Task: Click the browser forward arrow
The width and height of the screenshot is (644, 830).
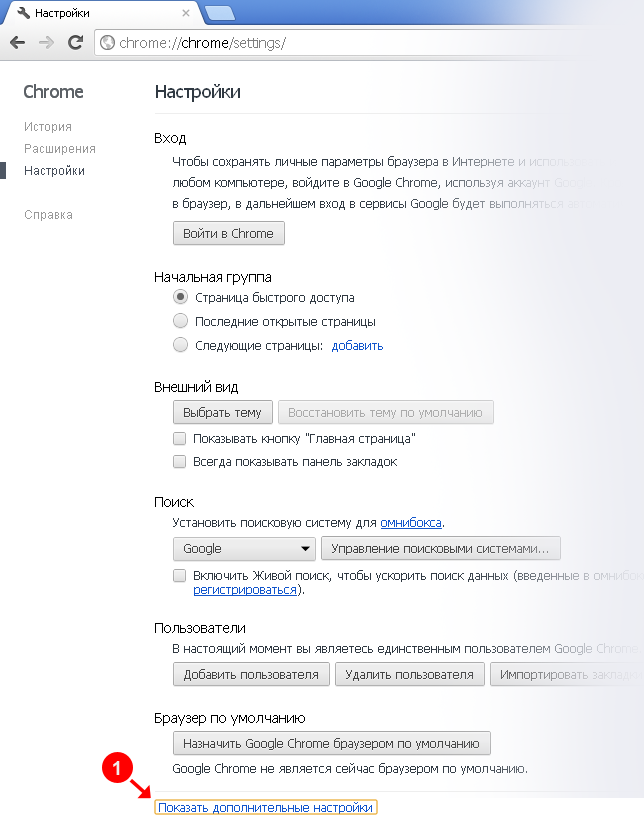Action: (47, 42)
